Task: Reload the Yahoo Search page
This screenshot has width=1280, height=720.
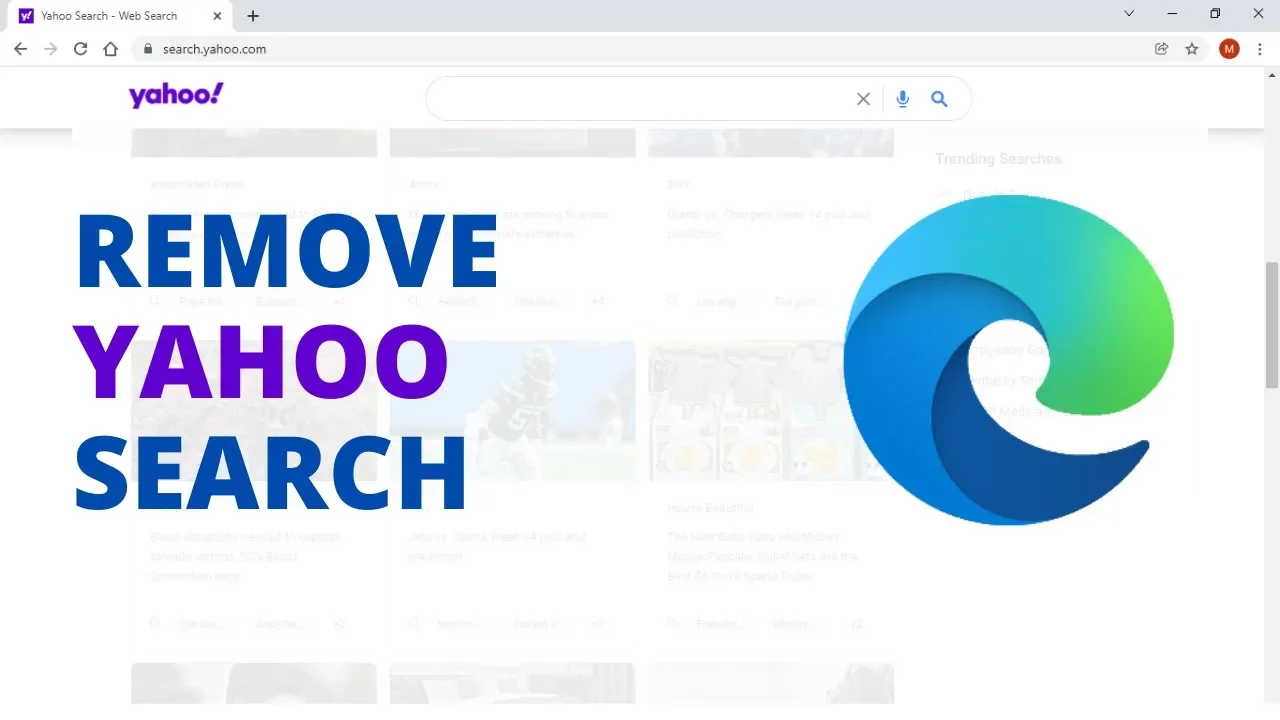Action: (x=81, y=49)
